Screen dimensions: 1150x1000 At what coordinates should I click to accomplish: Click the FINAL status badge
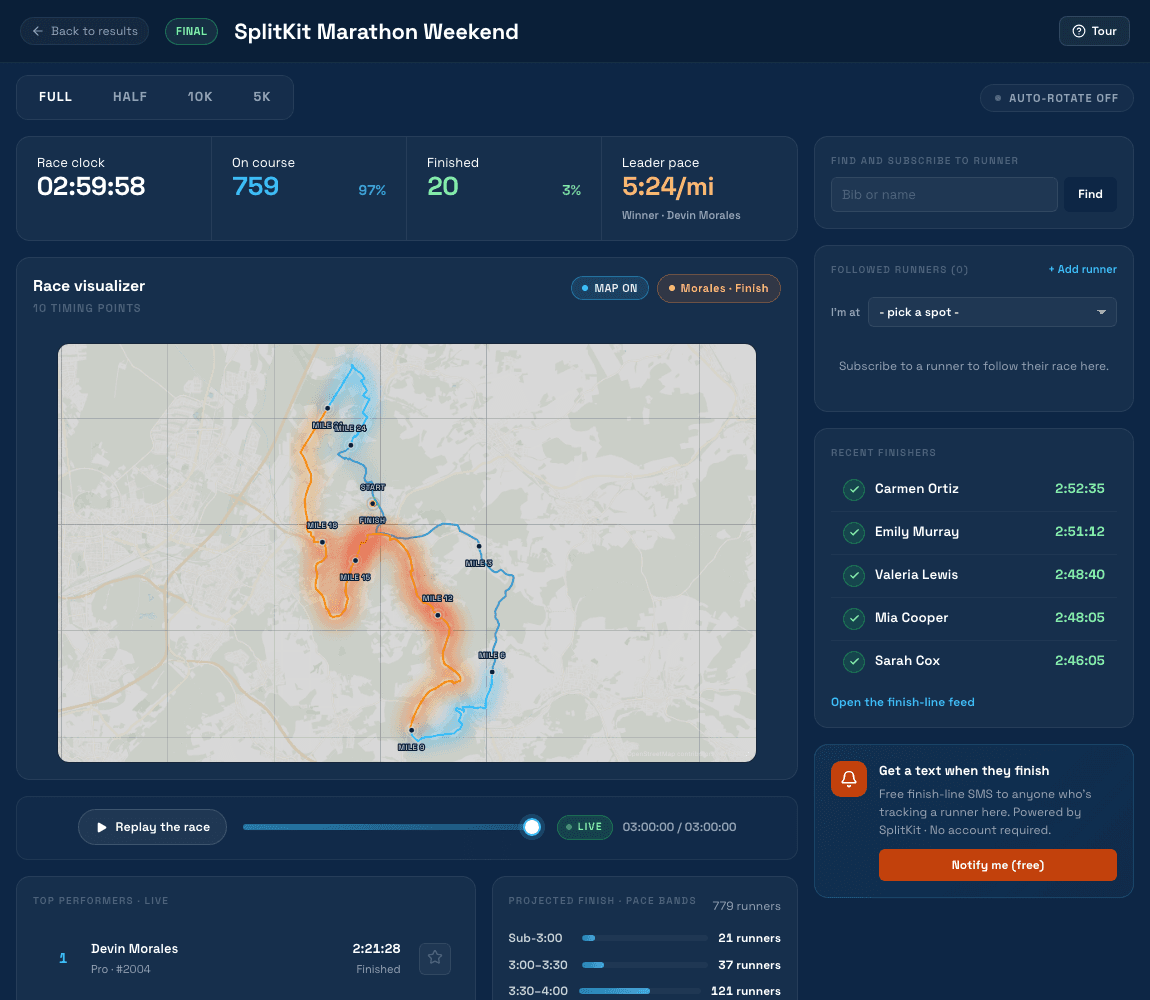pos(191,31)
